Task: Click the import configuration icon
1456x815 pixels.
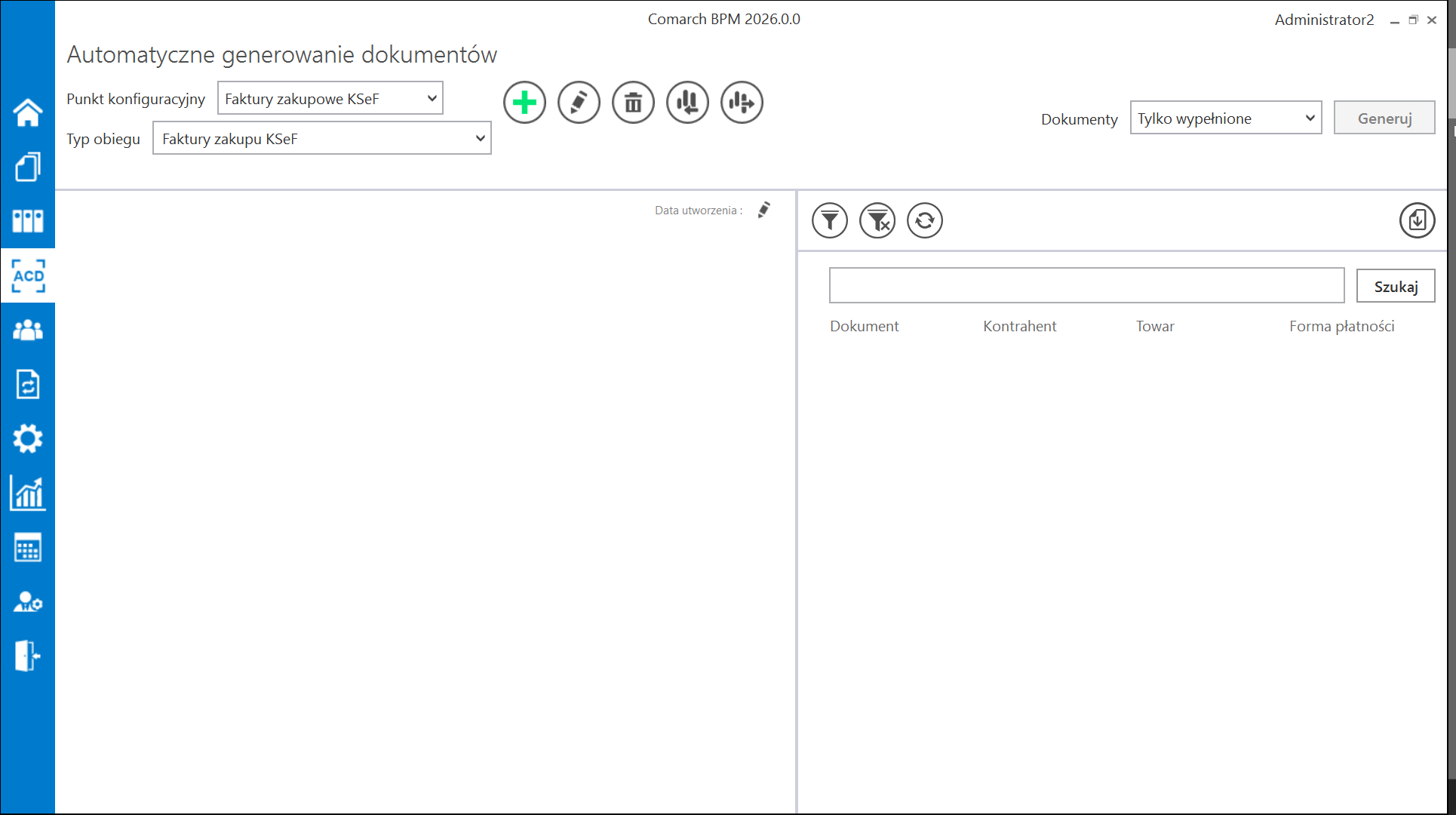Action: click(x=687, y=103)
